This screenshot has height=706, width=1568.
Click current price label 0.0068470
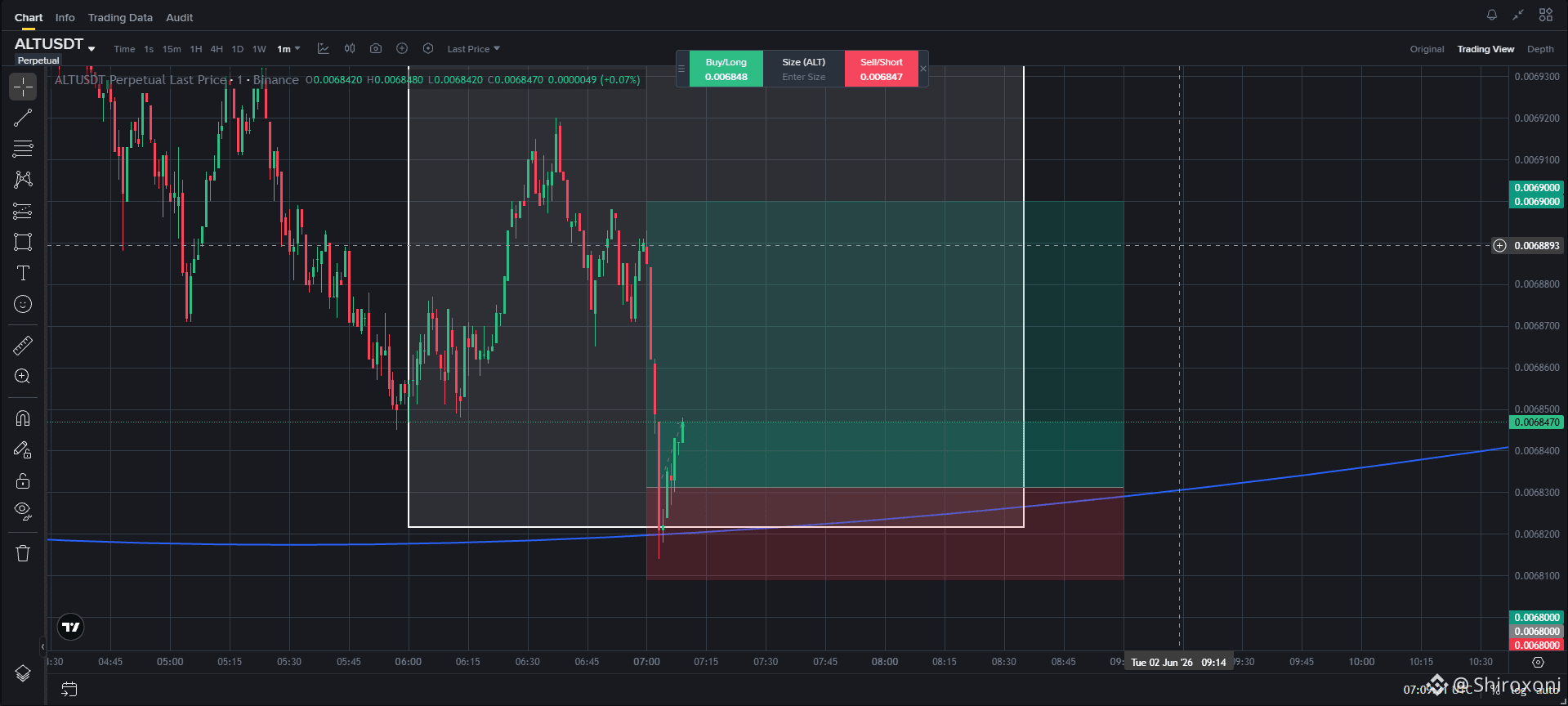[1536, 422]
